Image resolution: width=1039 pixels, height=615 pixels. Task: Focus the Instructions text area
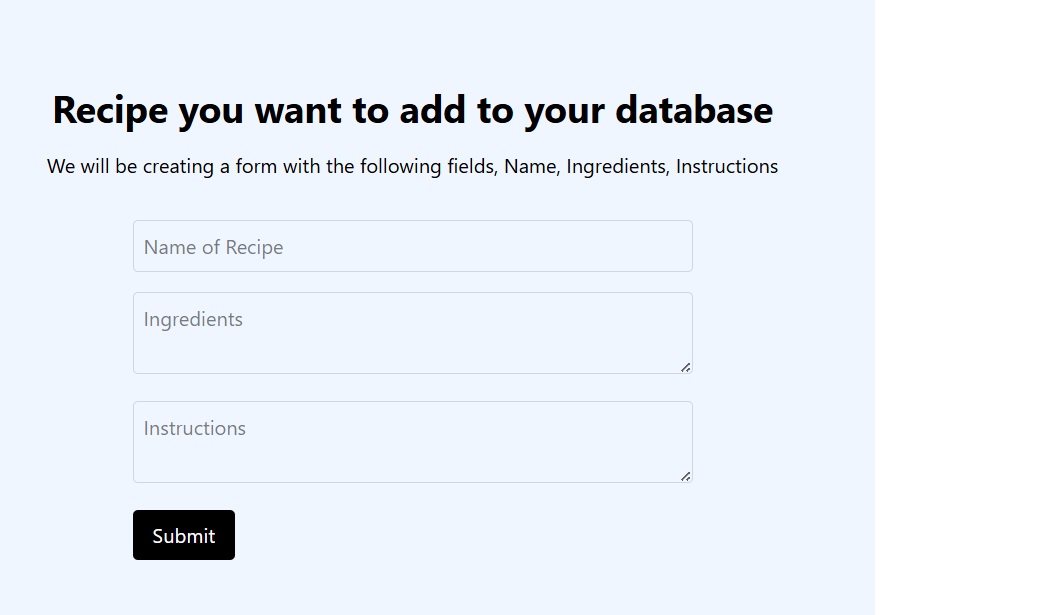click(412, 450)
